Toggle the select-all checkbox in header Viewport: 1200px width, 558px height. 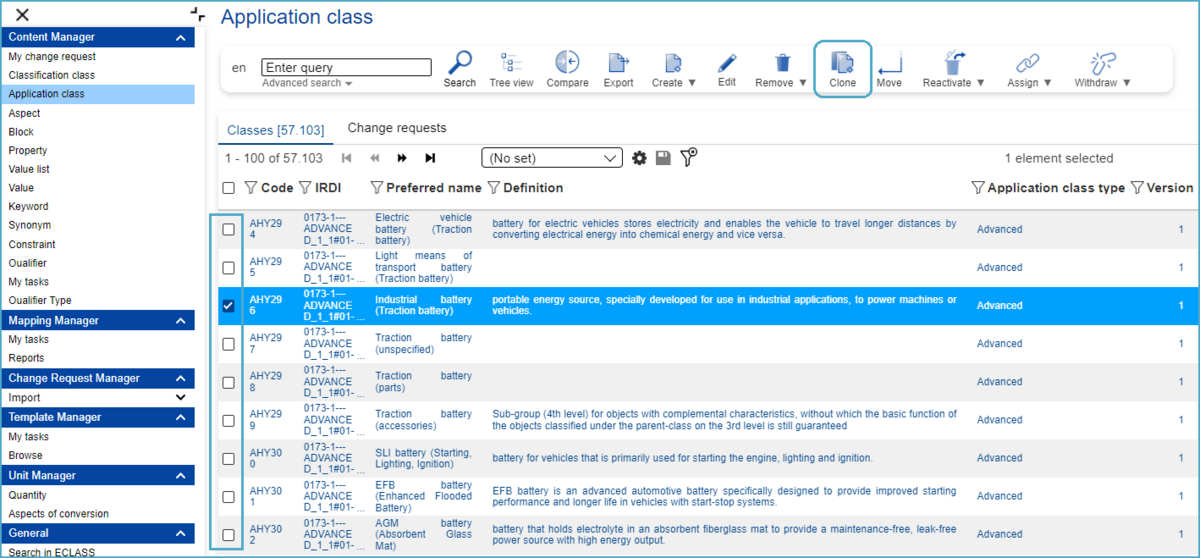tap(229, 188)
